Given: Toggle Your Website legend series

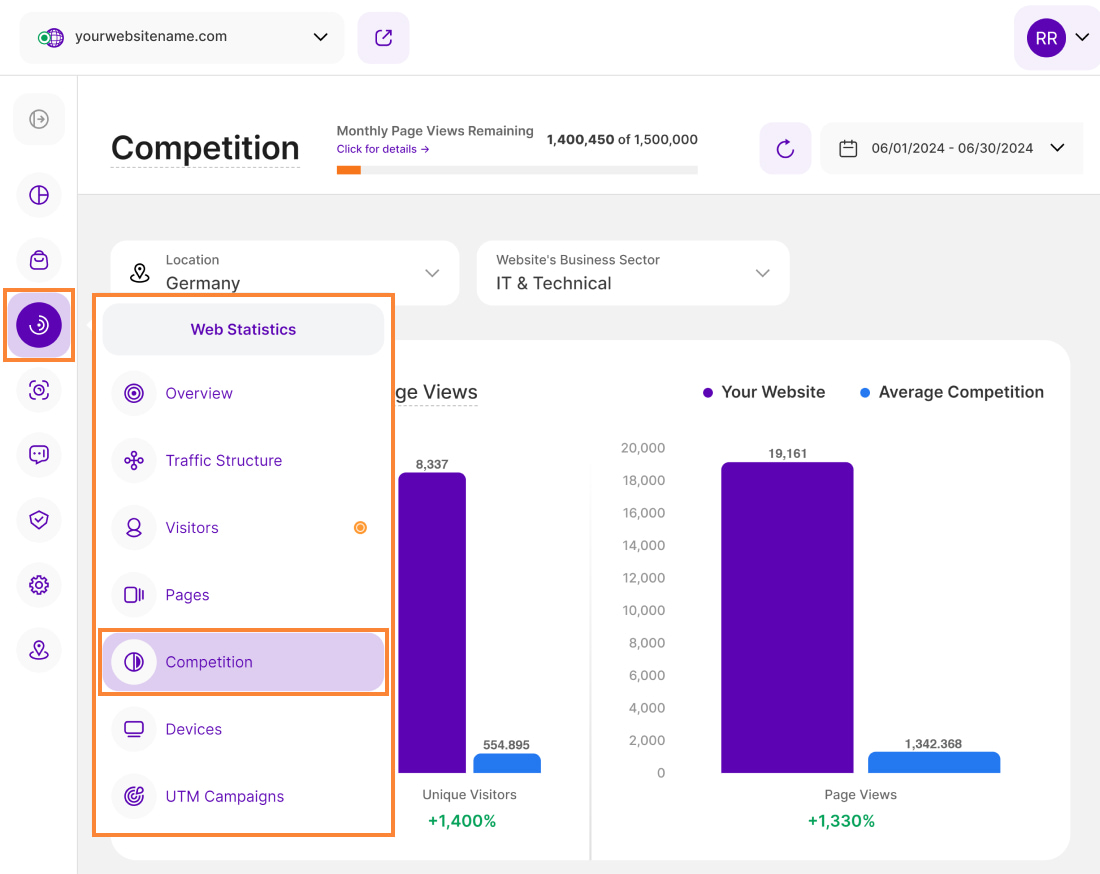Looking at the screenshot, I should pos(764,392).
